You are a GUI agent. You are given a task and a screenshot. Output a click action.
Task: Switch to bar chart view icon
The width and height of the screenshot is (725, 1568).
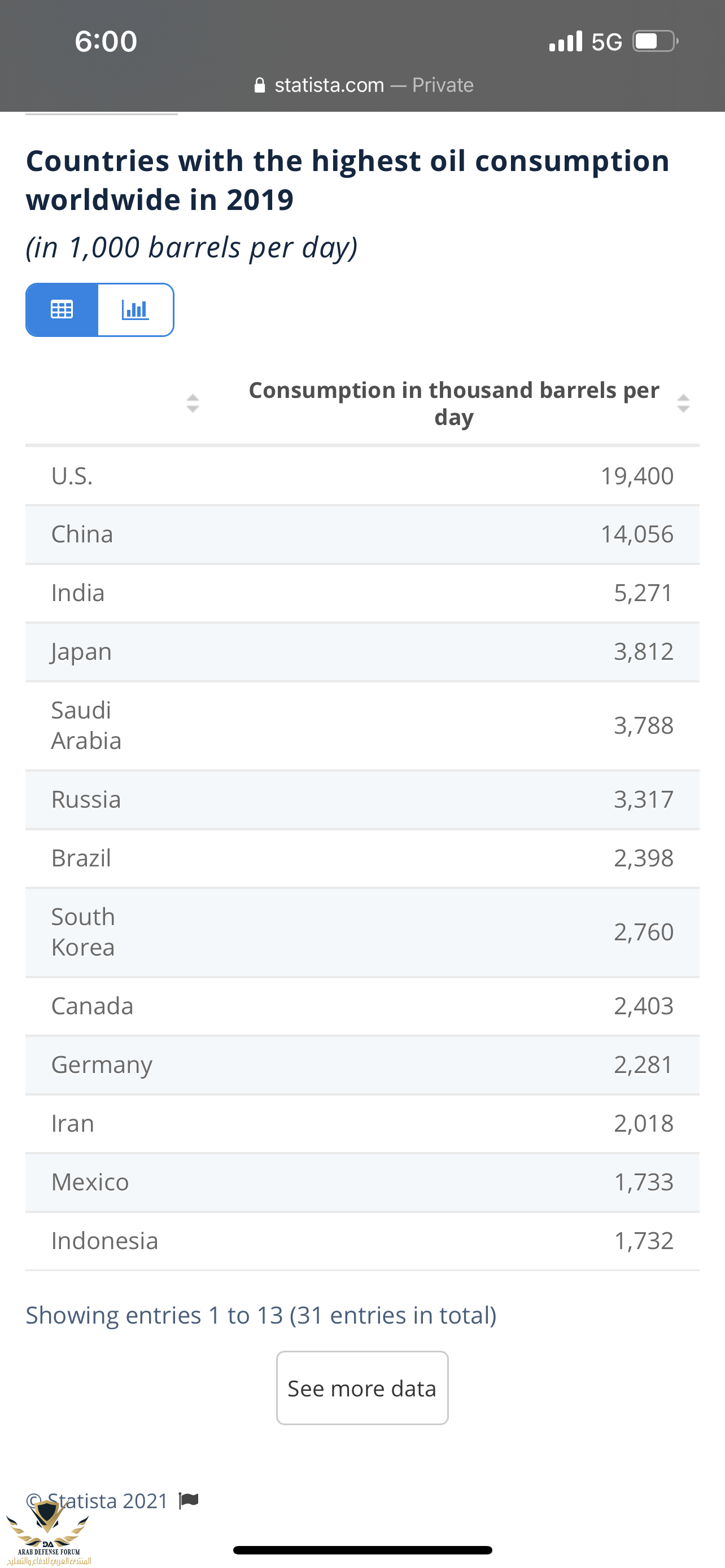pos(135,310)
